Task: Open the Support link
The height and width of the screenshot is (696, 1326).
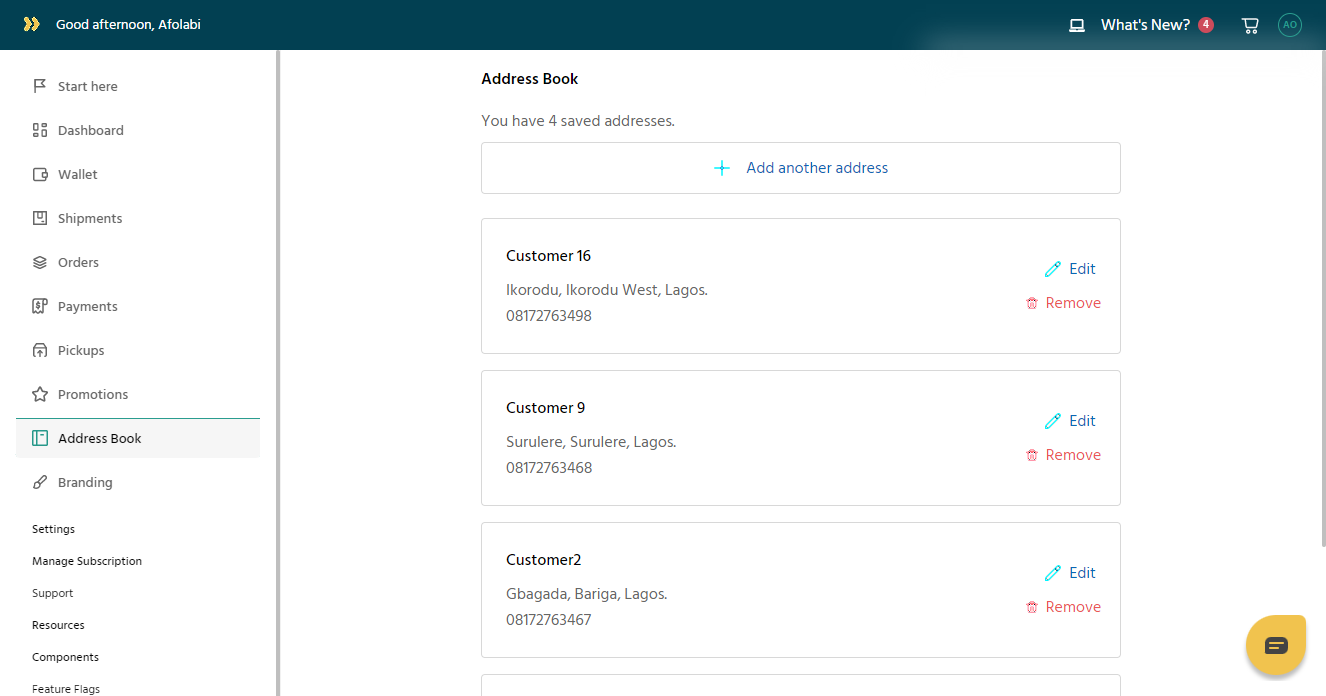Action: click(53, 593)
